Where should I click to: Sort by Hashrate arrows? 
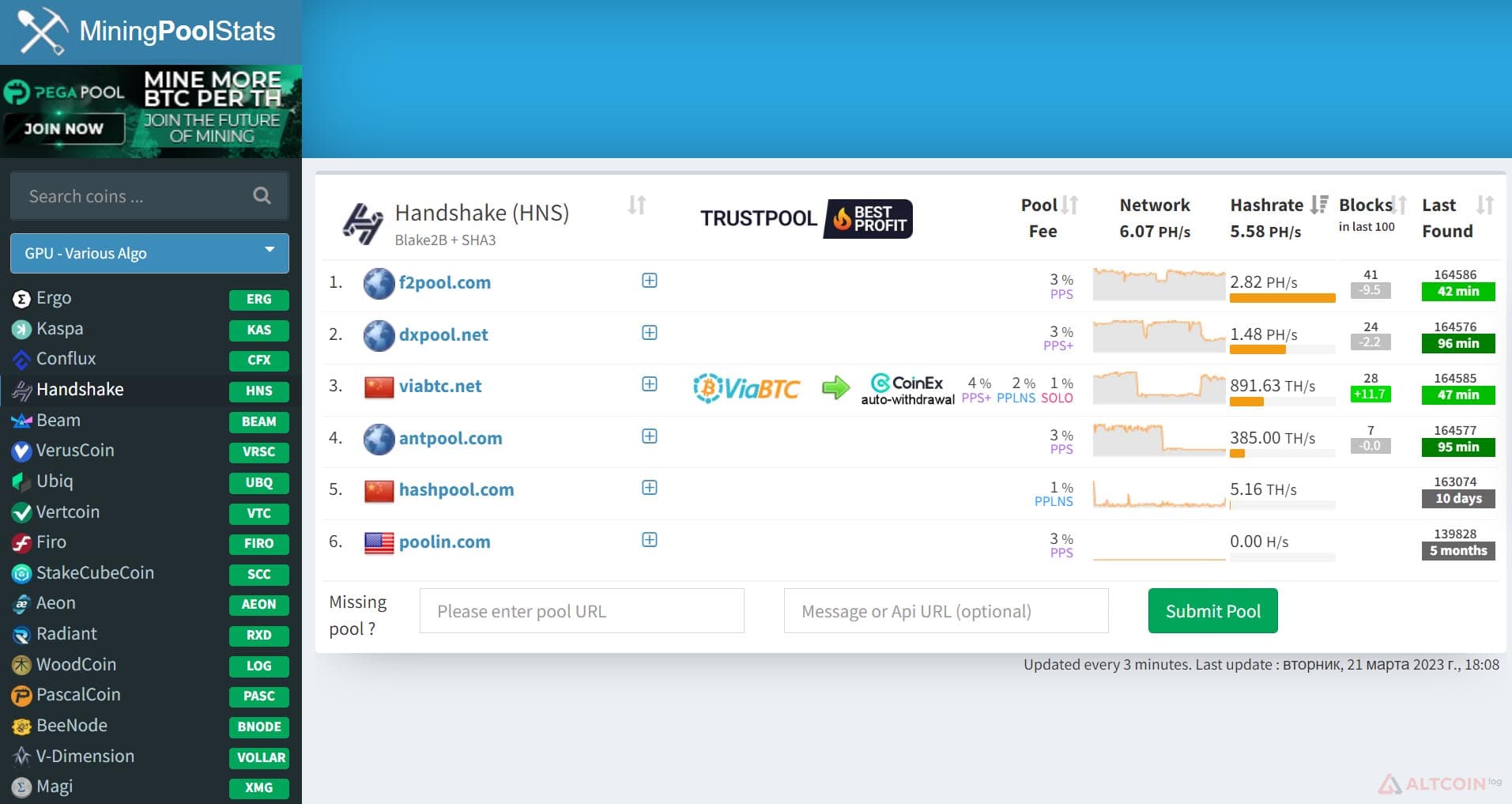coord(1318,206)
